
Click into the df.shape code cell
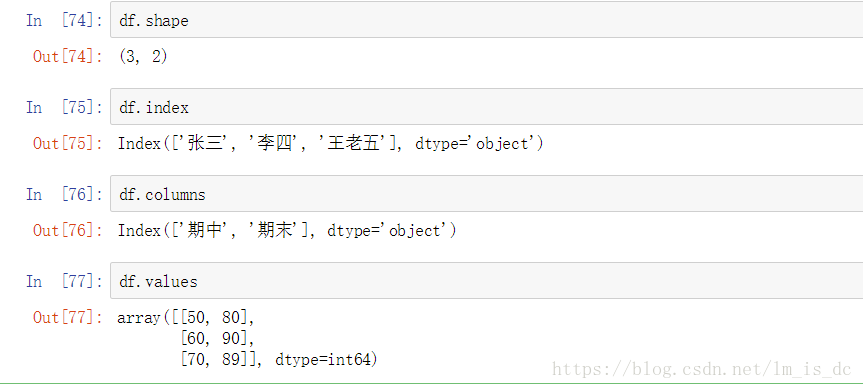(487, 20)
